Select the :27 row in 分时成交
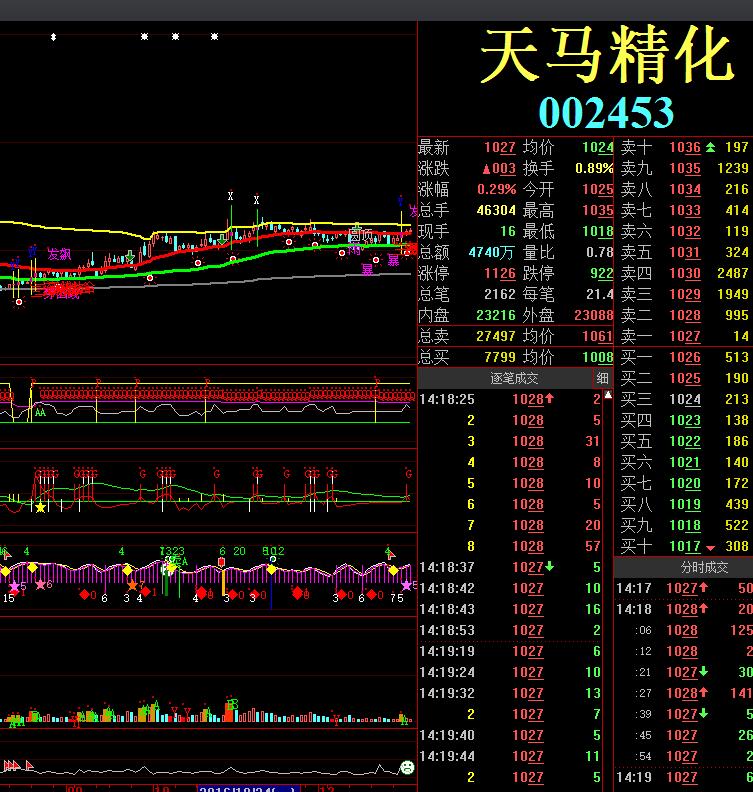 pos(684,694)
